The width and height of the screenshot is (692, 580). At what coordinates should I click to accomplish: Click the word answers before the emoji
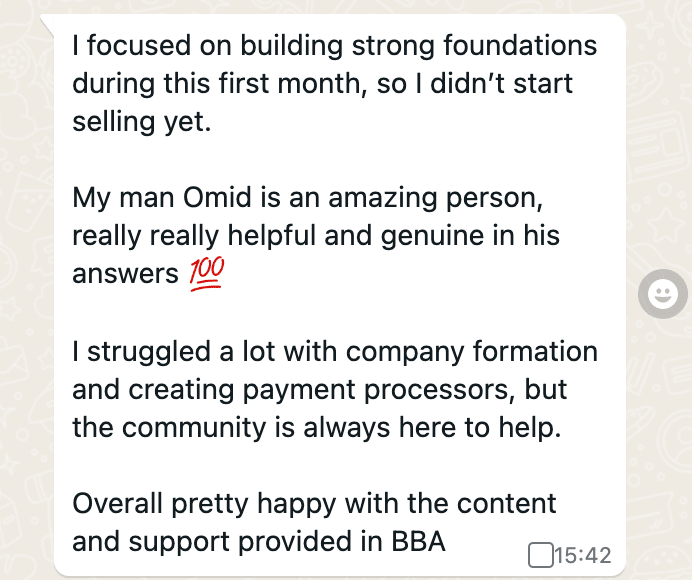[x=125, y=274]
